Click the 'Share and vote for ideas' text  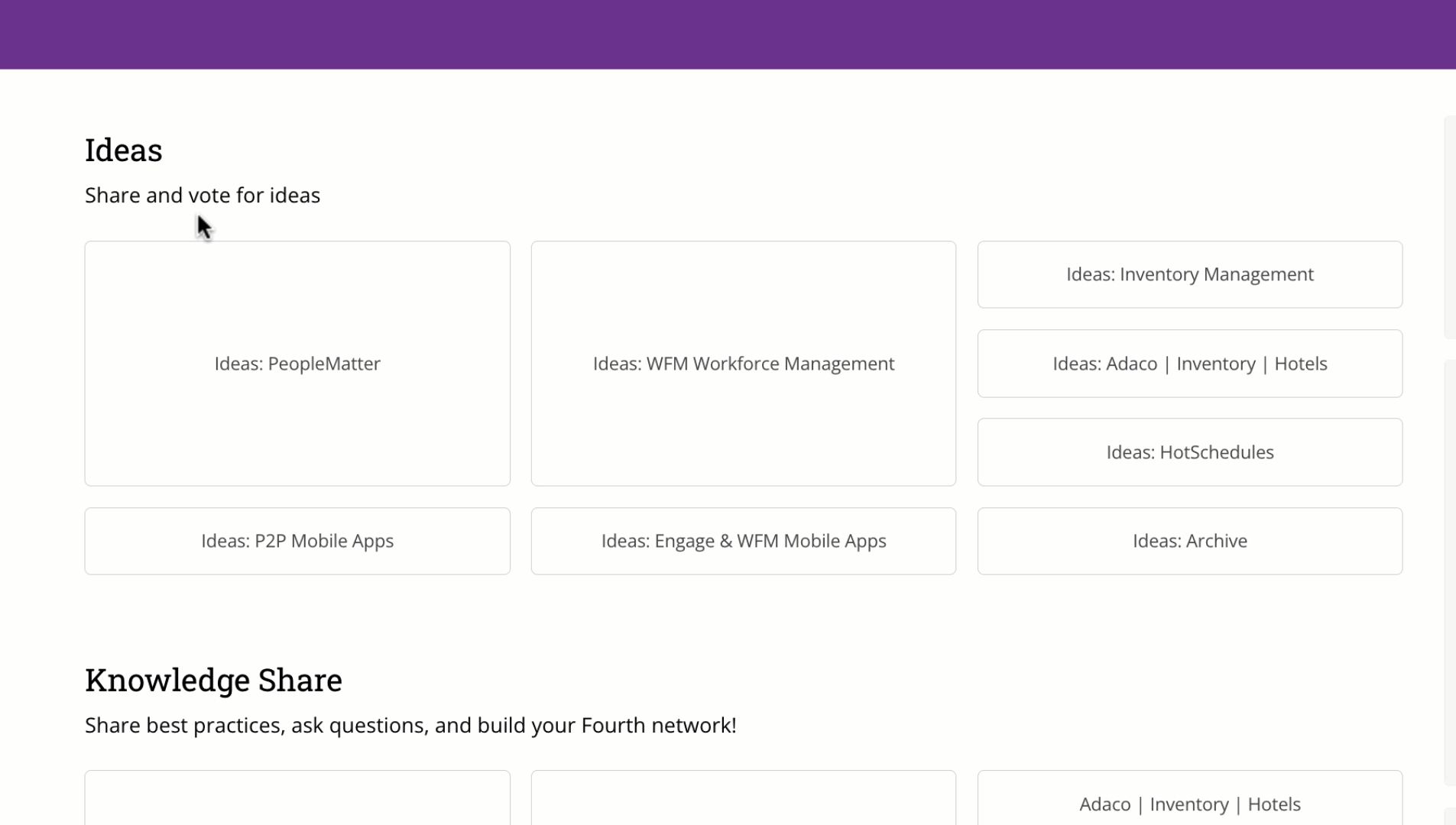pyautogui.click(x=203, y=196)
